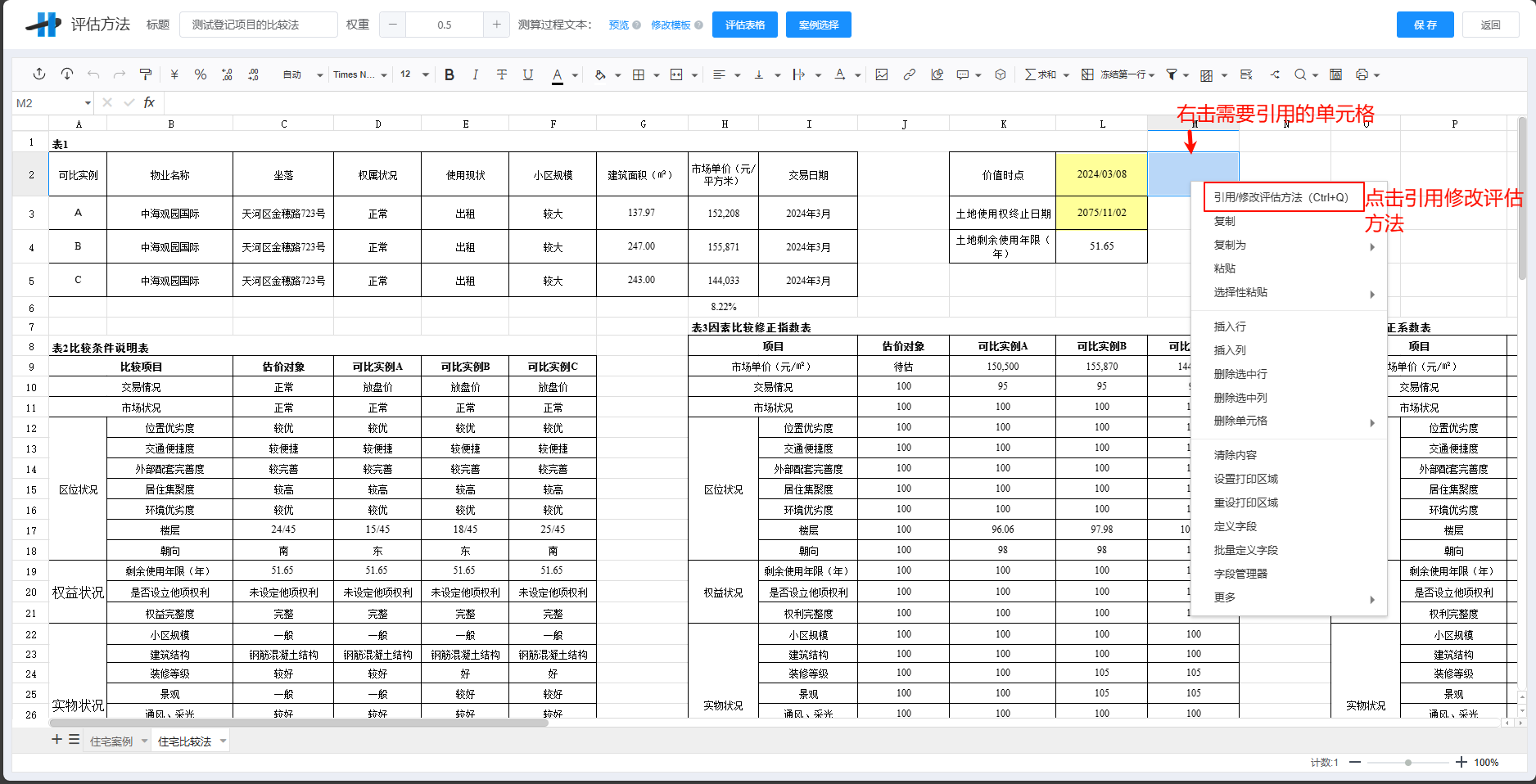This screenshot has height=784, width=1536.
Task: Toggle bold formatting
Action: pos(449,74)
